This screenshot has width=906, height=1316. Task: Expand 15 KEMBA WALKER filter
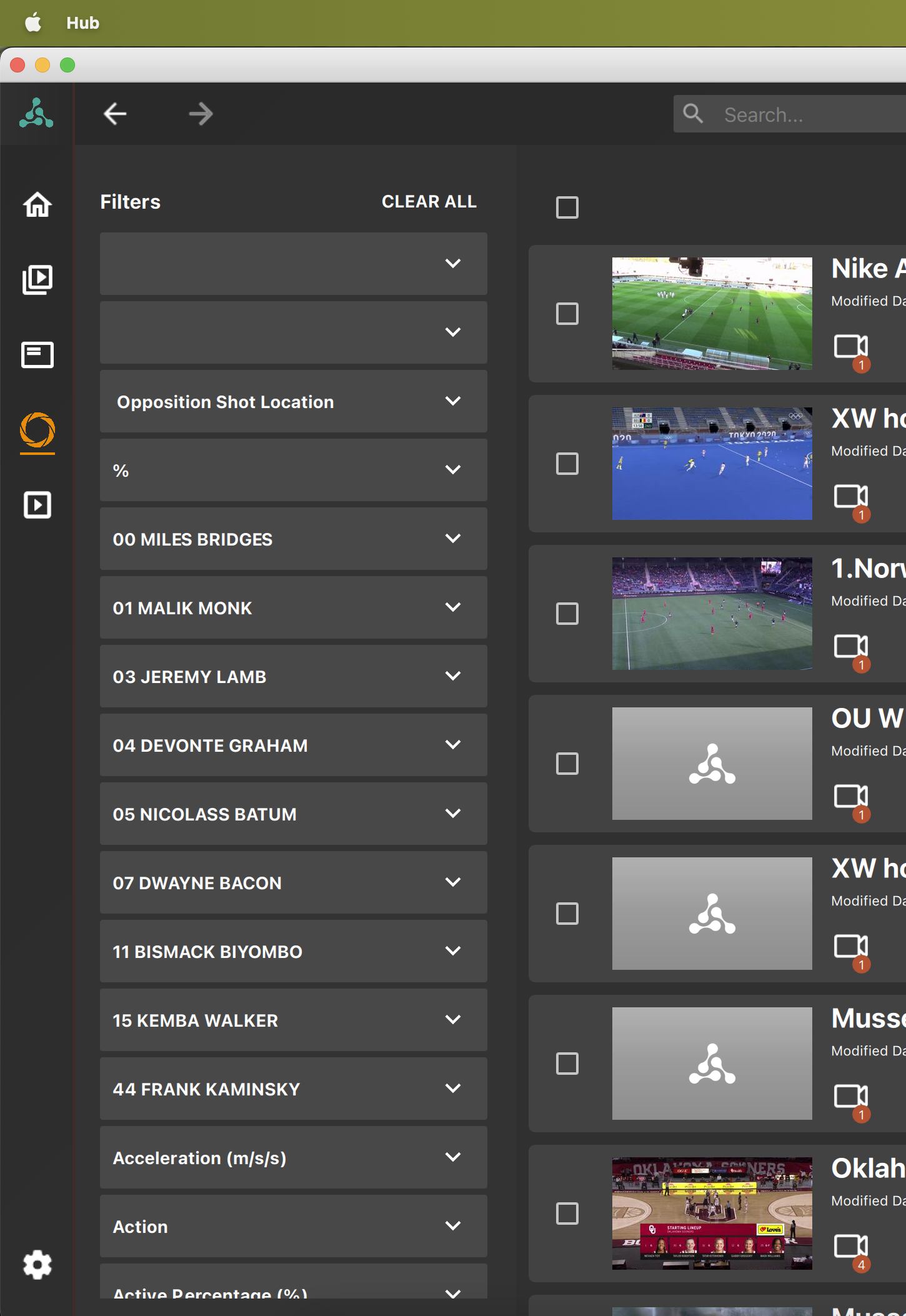pyautogui.click(x=294, y=1020)
